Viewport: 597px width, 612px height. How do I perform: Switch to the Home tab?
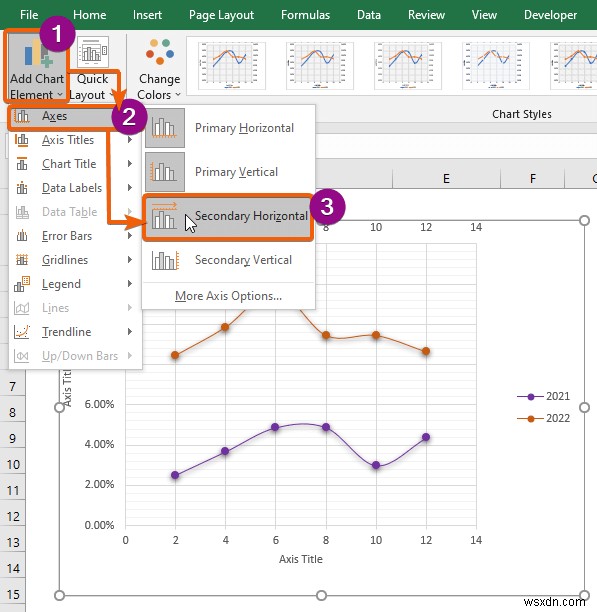89,15
